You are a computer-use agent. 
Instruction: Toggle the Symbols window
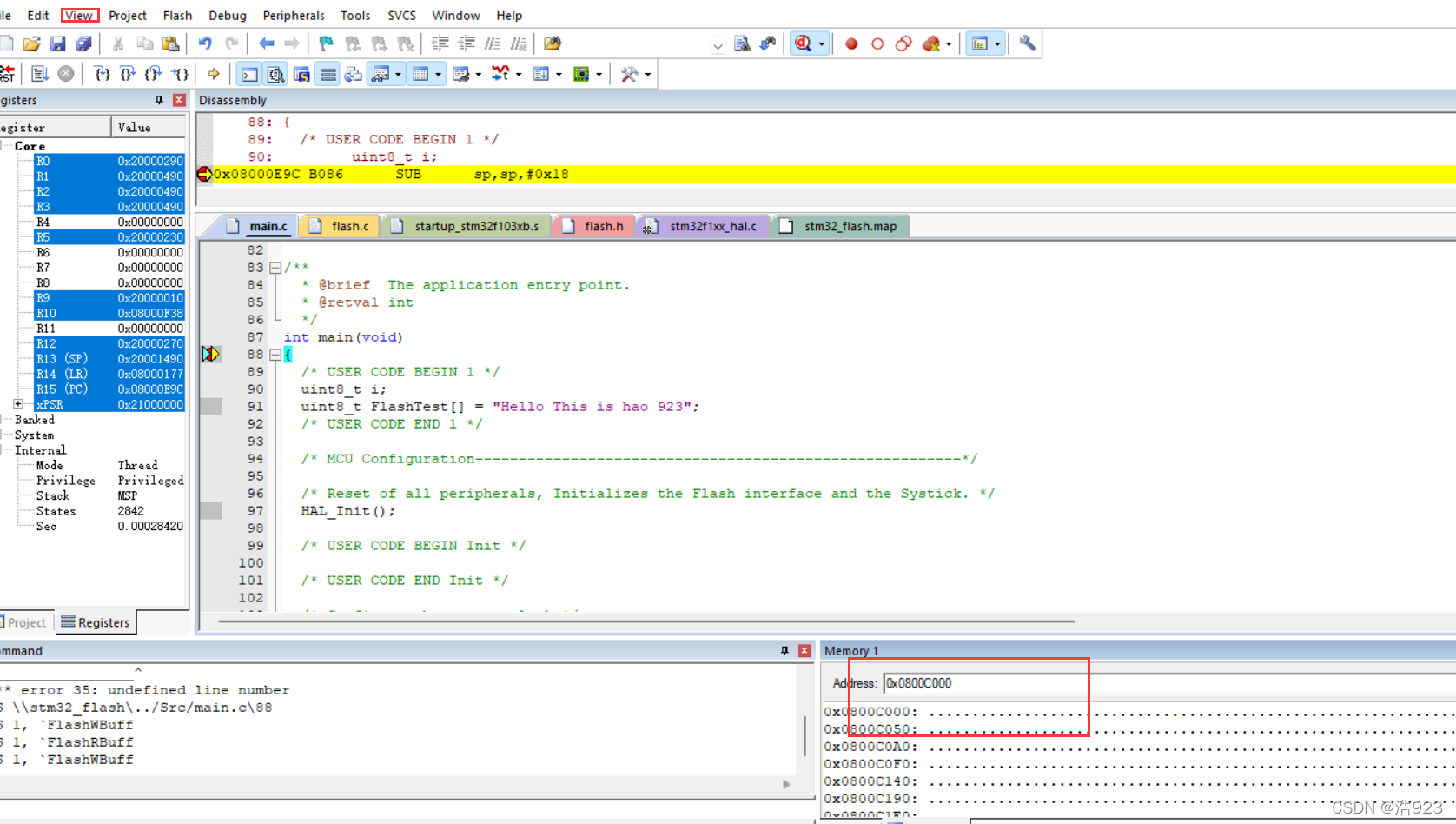[301, 74]
